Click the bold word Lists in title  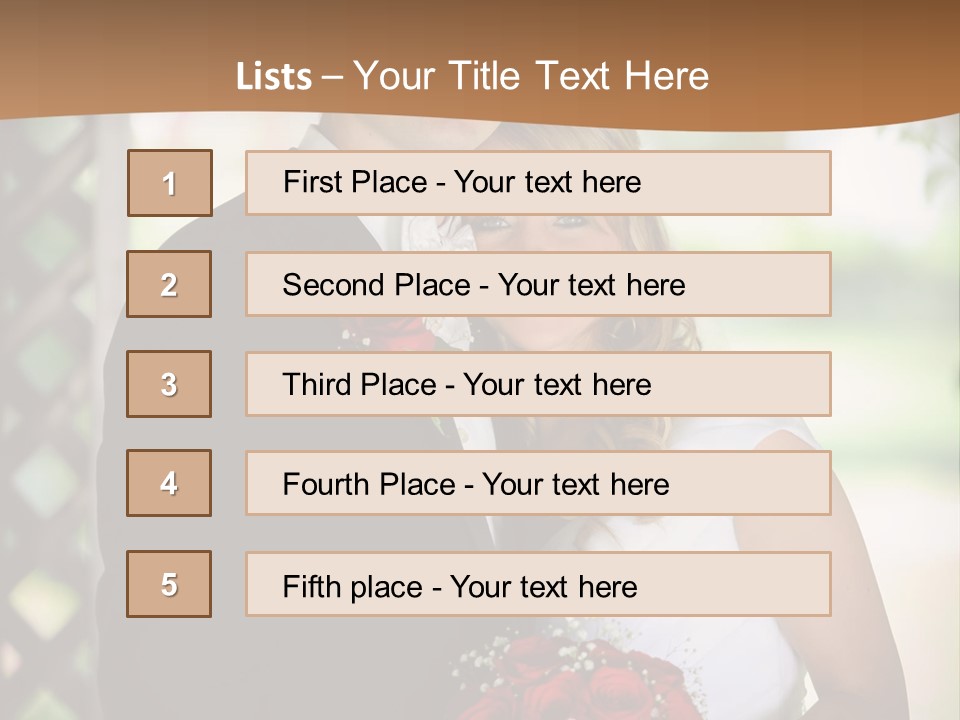pyautogui.click(x=274, y=76)
